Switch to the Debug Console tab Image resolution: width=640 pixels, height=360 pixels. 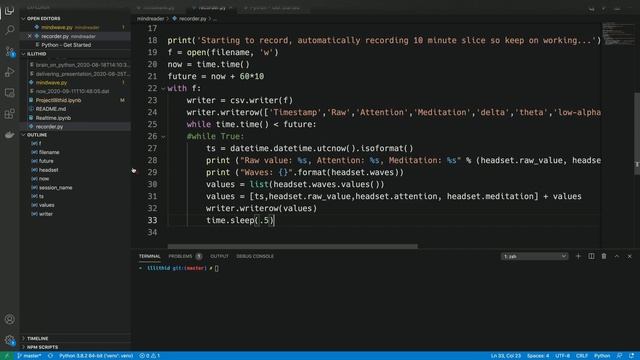point(255,256)
